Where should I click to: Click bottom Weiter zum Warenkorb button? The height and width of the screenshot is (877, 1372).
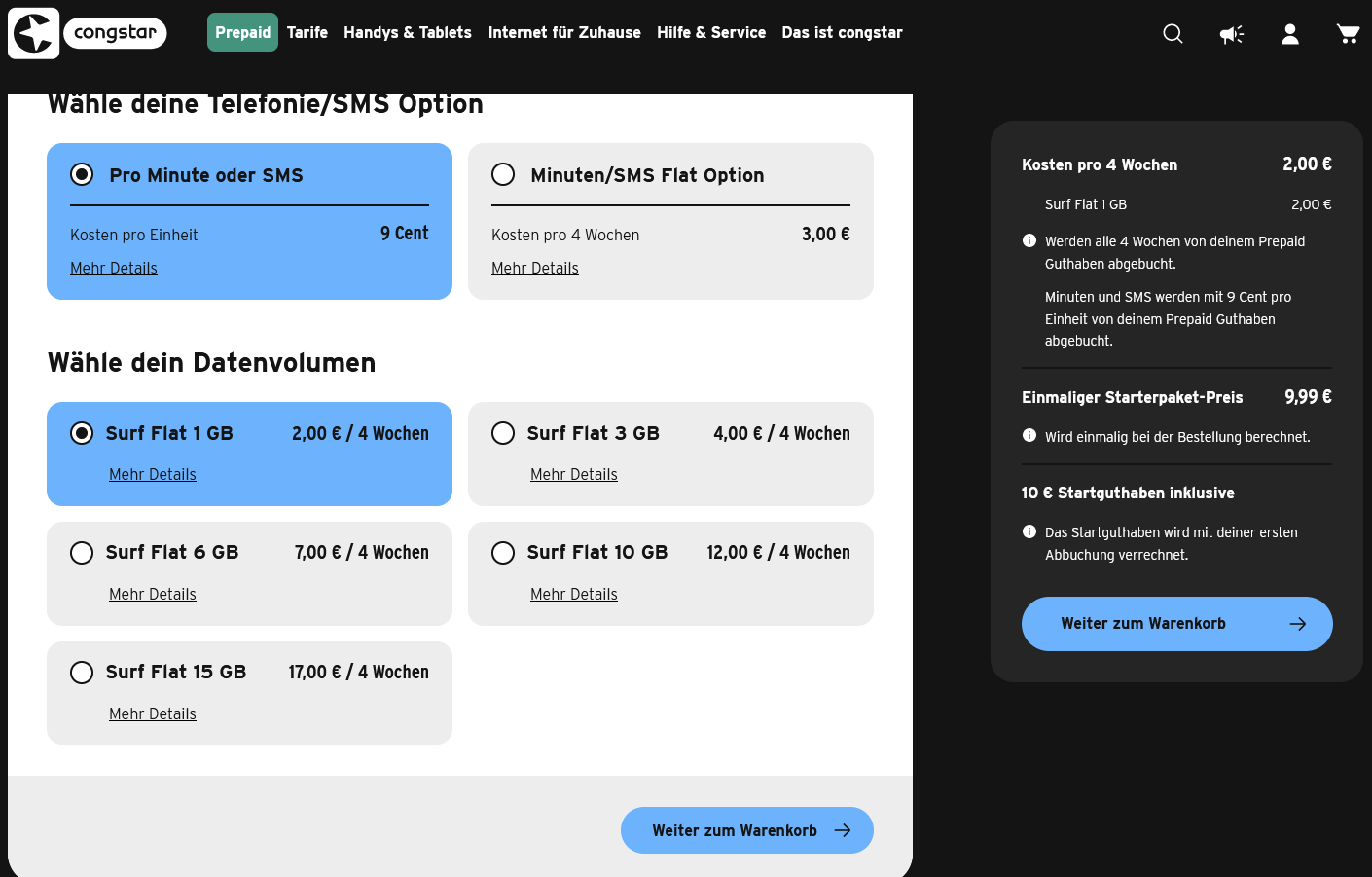(746, 830)
